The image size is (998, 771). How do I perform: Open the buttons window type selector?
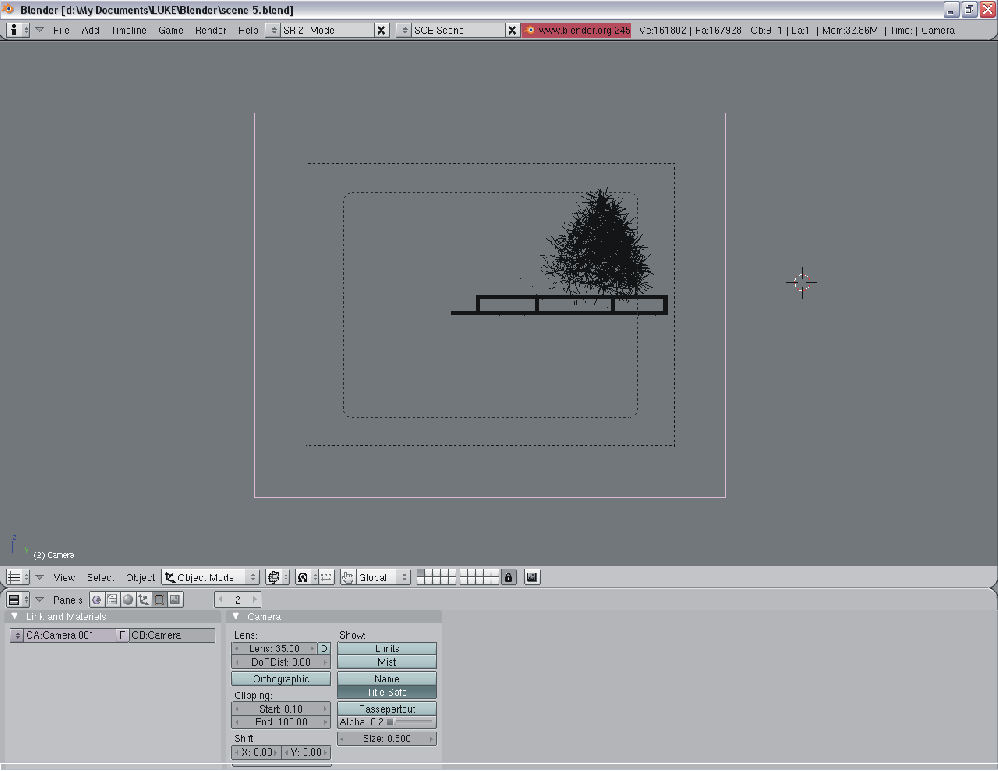click(x=18, y=600)
